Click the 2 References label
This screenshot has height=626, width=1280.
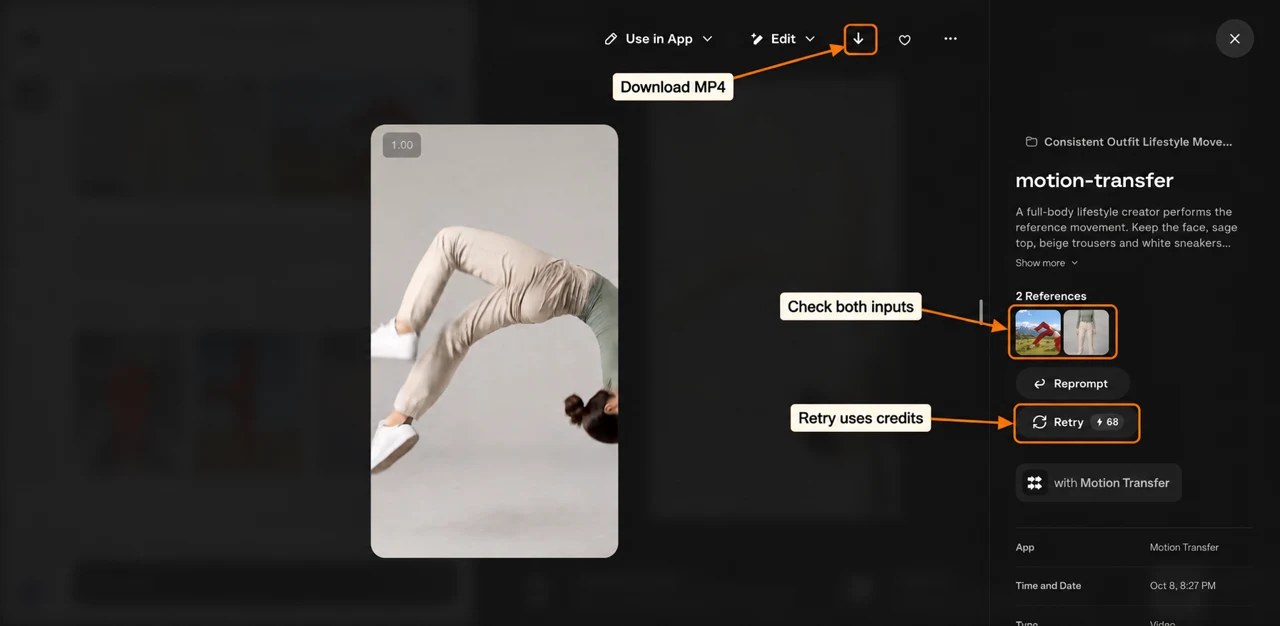coord(1051,296)
